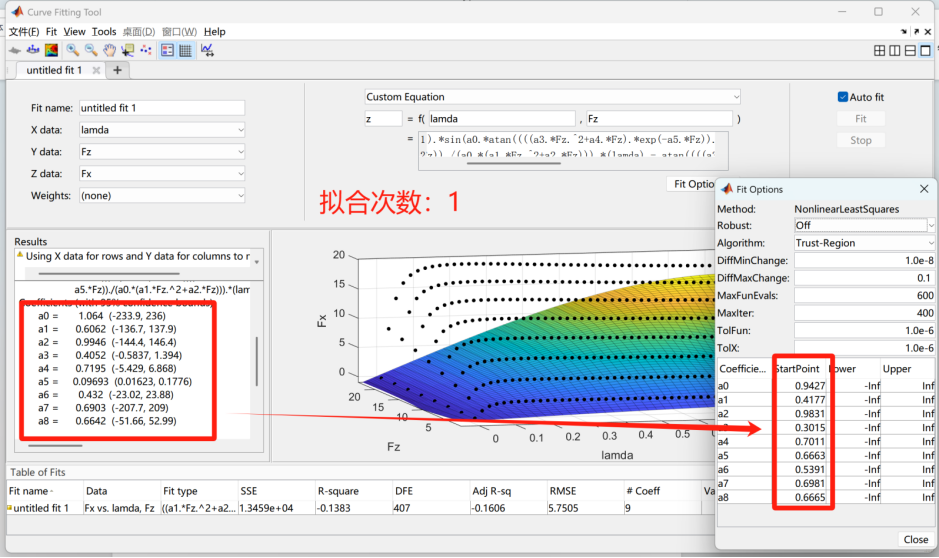Click the Results panel bottom horizontal scrollbar
Screen dimensions: 939x558
pyautogui.click(x=55, y=445)
